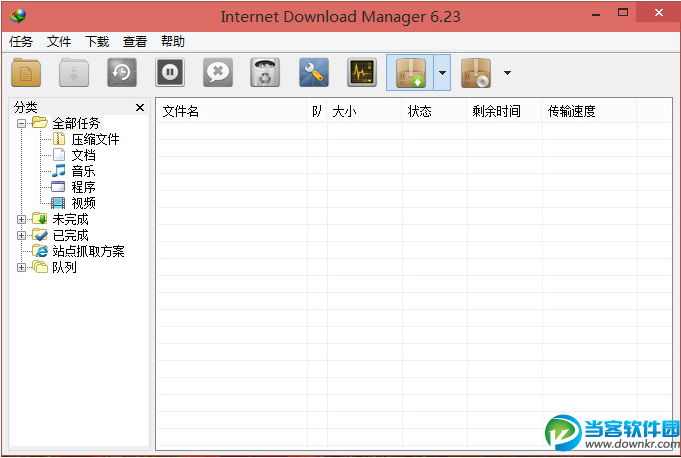Image resolution: width=681 pixels, height=458 pixels.
Task: Select 文档 category
Action: tap(83, 155)
